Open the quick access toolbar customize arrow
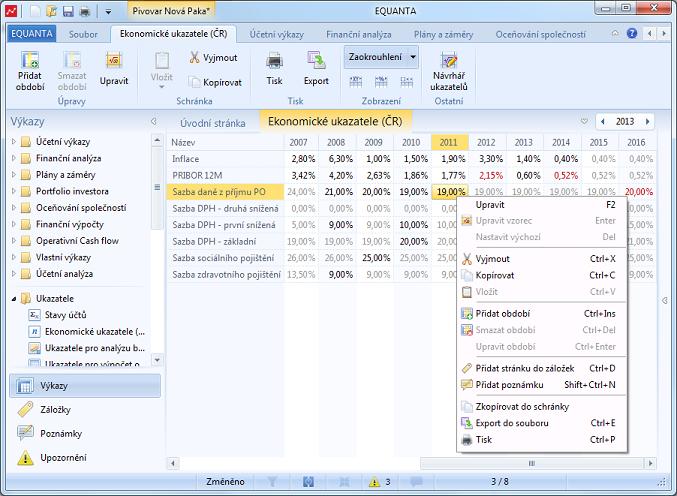Image resolution: width=677 pixels, height=496 pixels. (108, 12)
